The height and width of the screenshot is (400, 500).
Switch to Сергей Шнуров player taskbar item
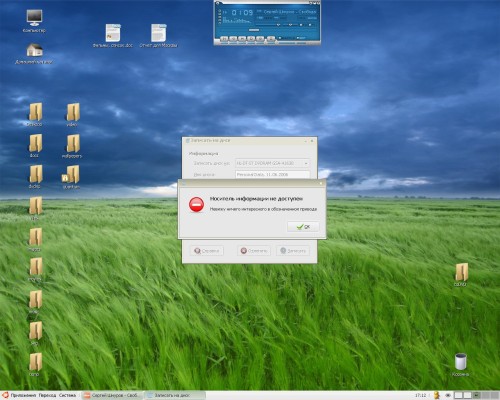click(x=112, y=395)
